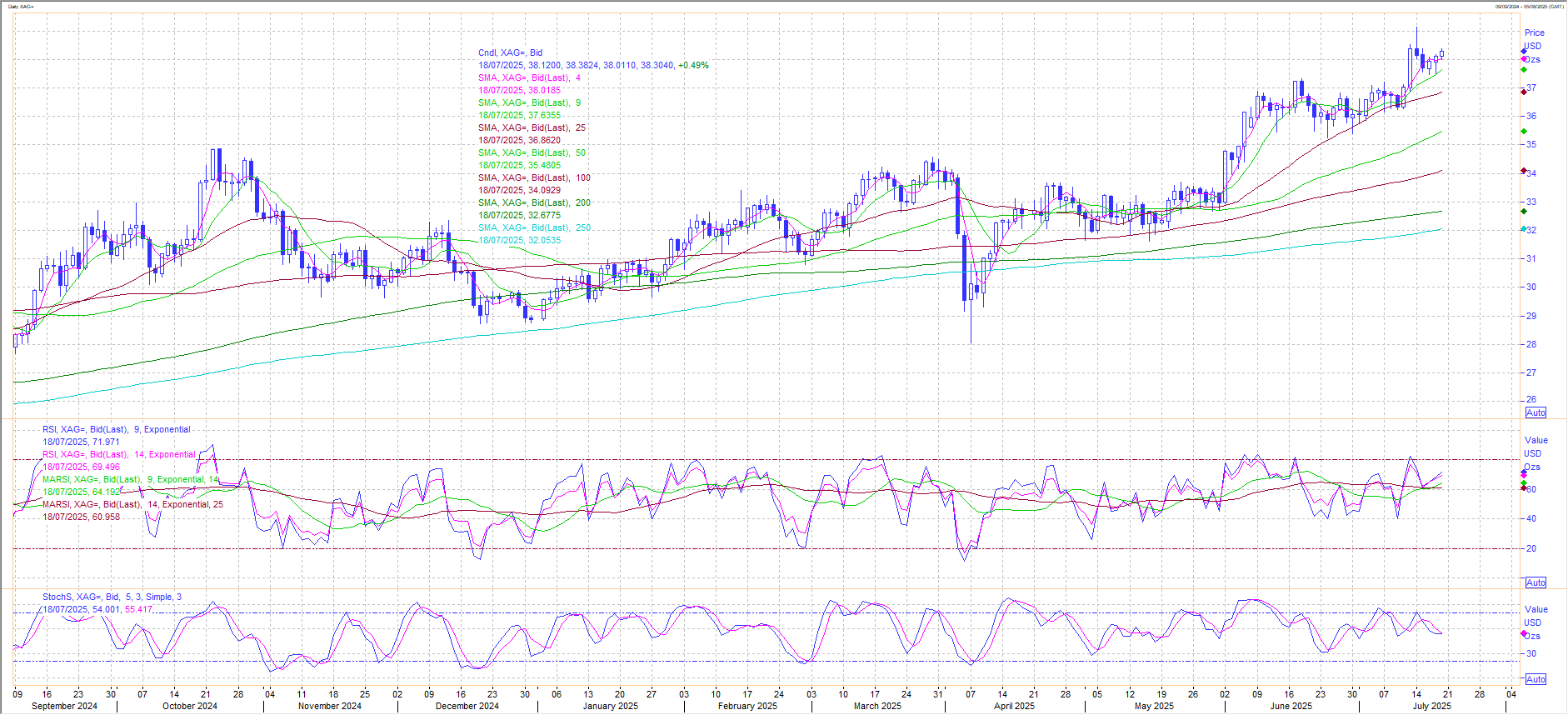Select the magenta SMA 4 diamond marker
1568x715 pixels.
1524,59
